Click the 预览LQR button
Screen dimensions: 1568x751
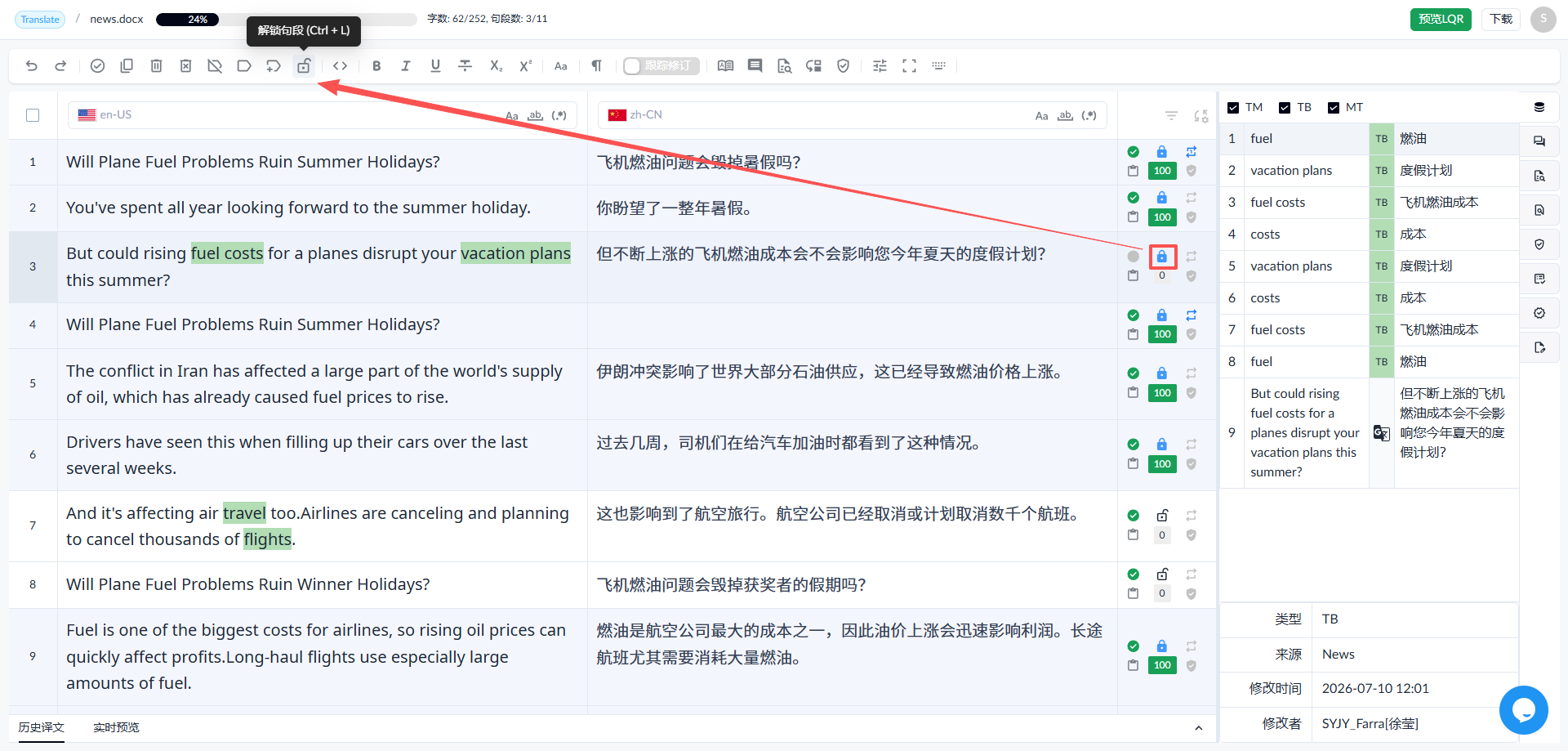point(1441,19)
